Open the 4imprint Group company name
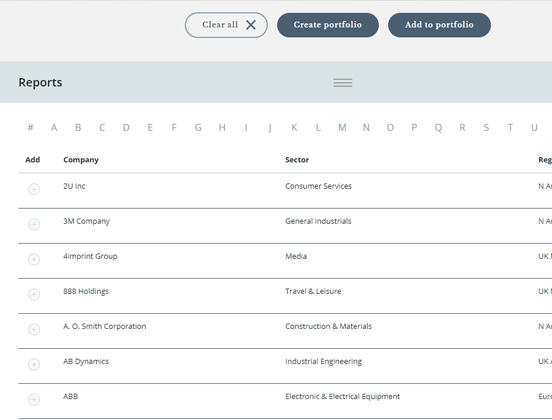The height and width of the screenshot is (420, 552). click(x=90, y=256)
